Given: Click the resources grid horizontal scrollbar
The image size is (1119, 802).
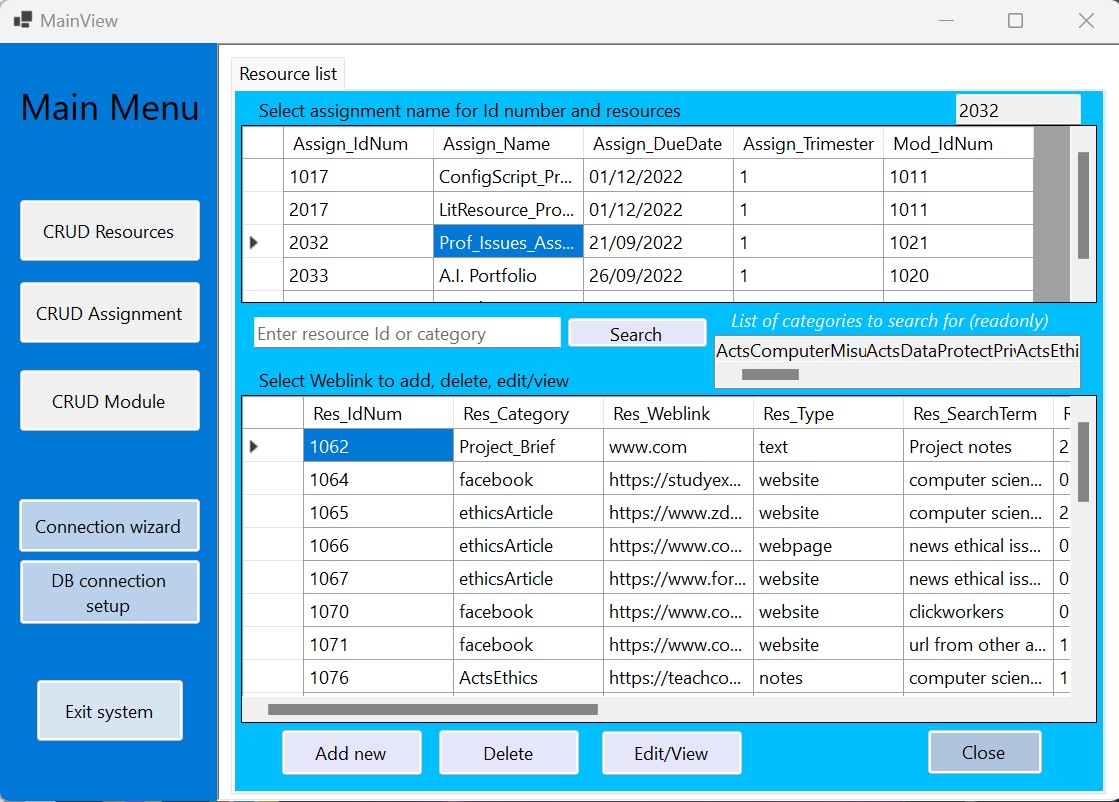Looking at the screenshot, I should (432, 710).
